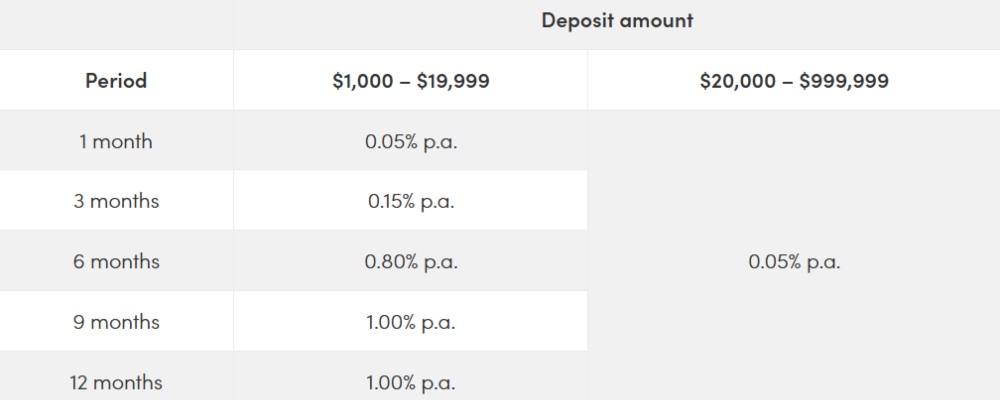Image resolution: width=1000 pixels, height=400 pixels.
Task: Click the 0.80% p.a. rate cell
Action: [411, 261]
